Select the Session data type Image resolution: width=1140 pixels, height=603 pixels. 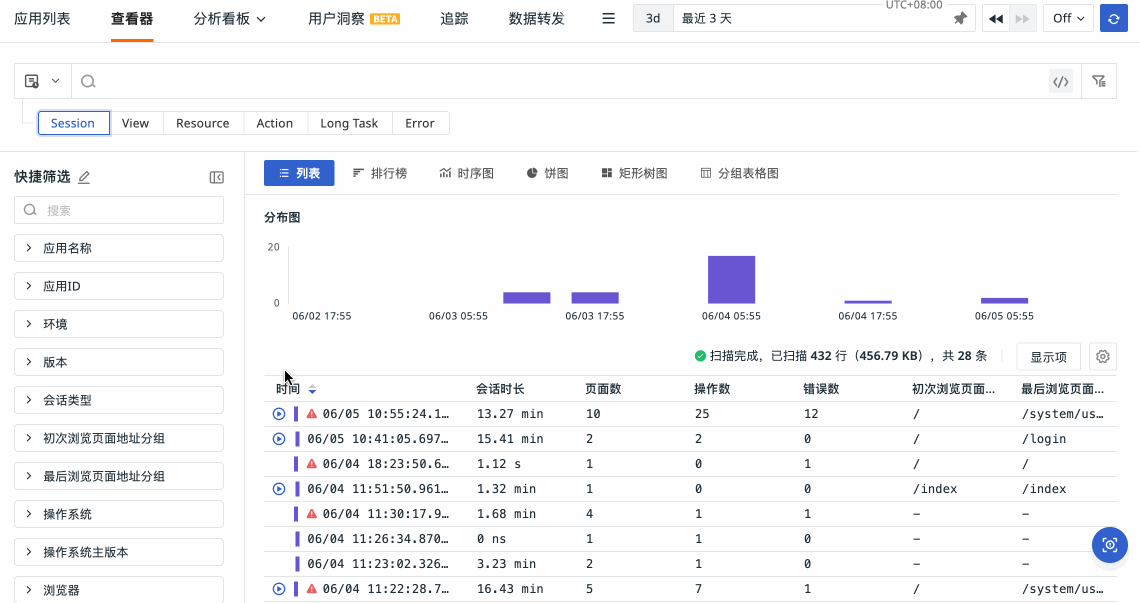73,123
